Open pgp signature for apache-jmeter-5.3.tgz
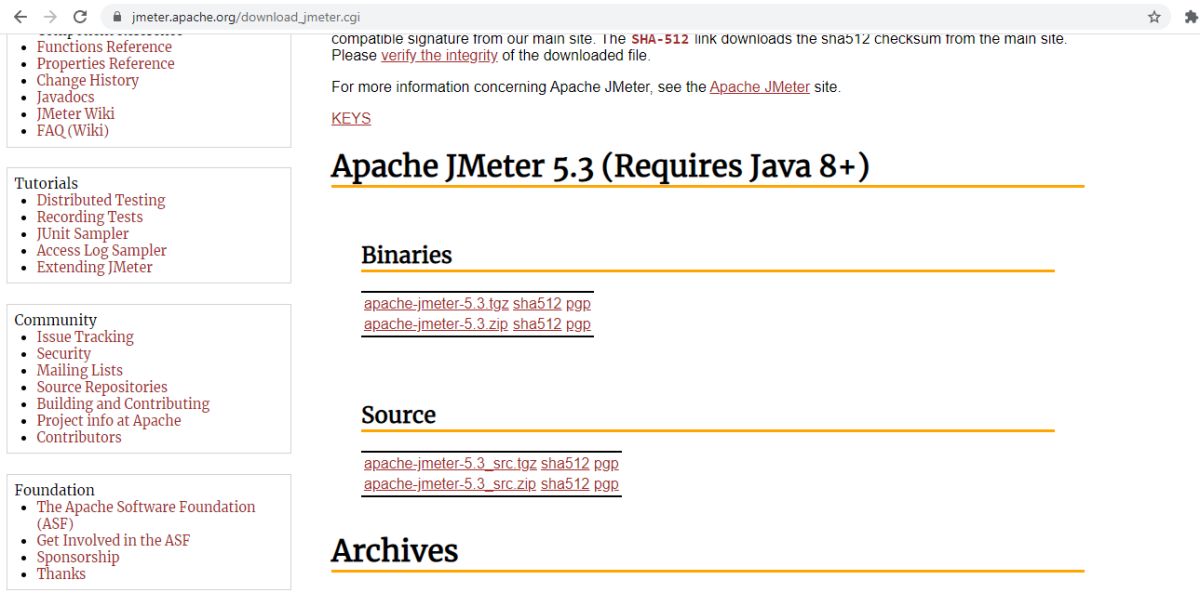 click(x=578, y=304)
